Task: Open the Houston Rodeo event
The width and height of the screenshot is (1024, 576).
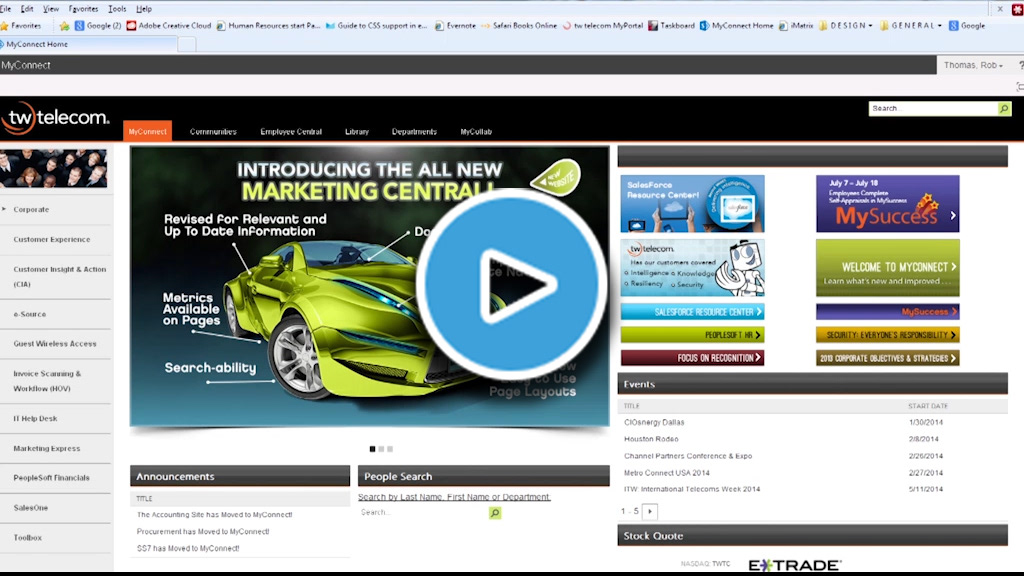Action: tap(651, 439)
